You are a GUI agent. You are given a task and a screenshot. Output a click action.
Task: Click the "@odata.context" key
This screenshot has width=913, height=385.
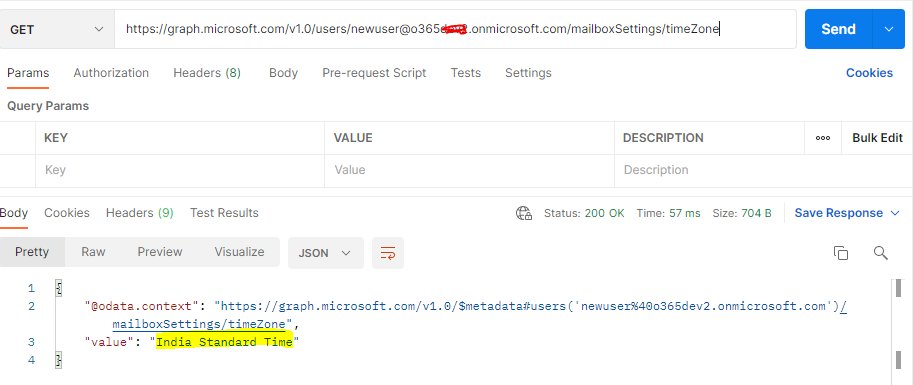tap(142, 306)
